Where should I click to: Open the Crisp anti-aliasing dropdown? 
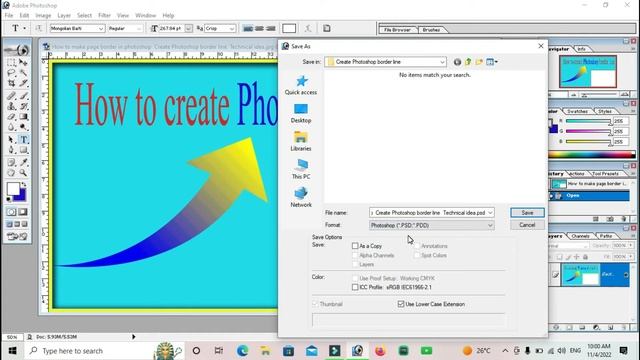click(231, 29)
